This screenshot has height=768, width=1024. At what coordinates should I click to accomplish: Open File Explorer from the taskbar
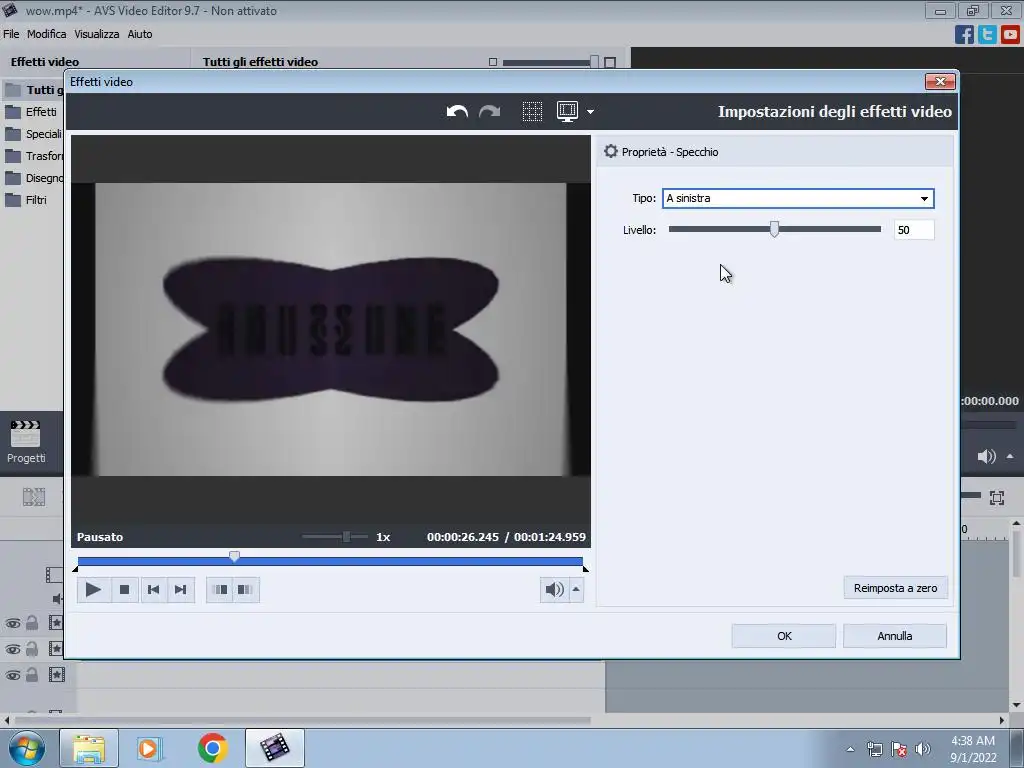tap(89, 748)
